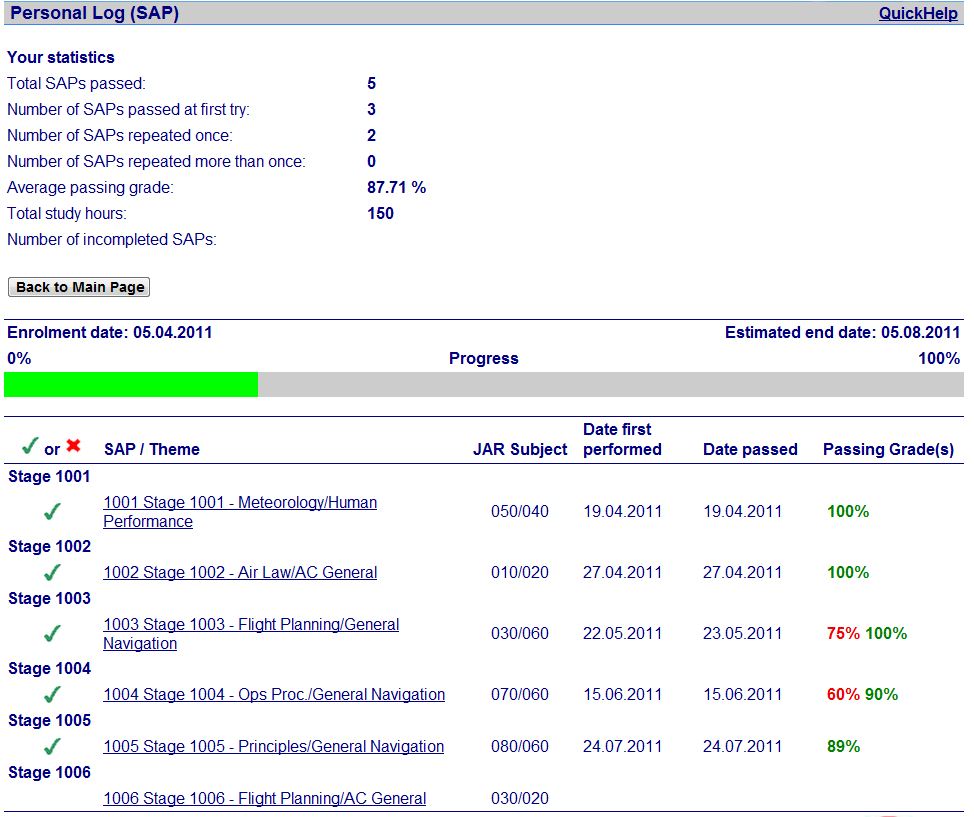Click the green checkmark for Stage 1002
The height and width of the screenshot is (817, 974).
point(52,573)
